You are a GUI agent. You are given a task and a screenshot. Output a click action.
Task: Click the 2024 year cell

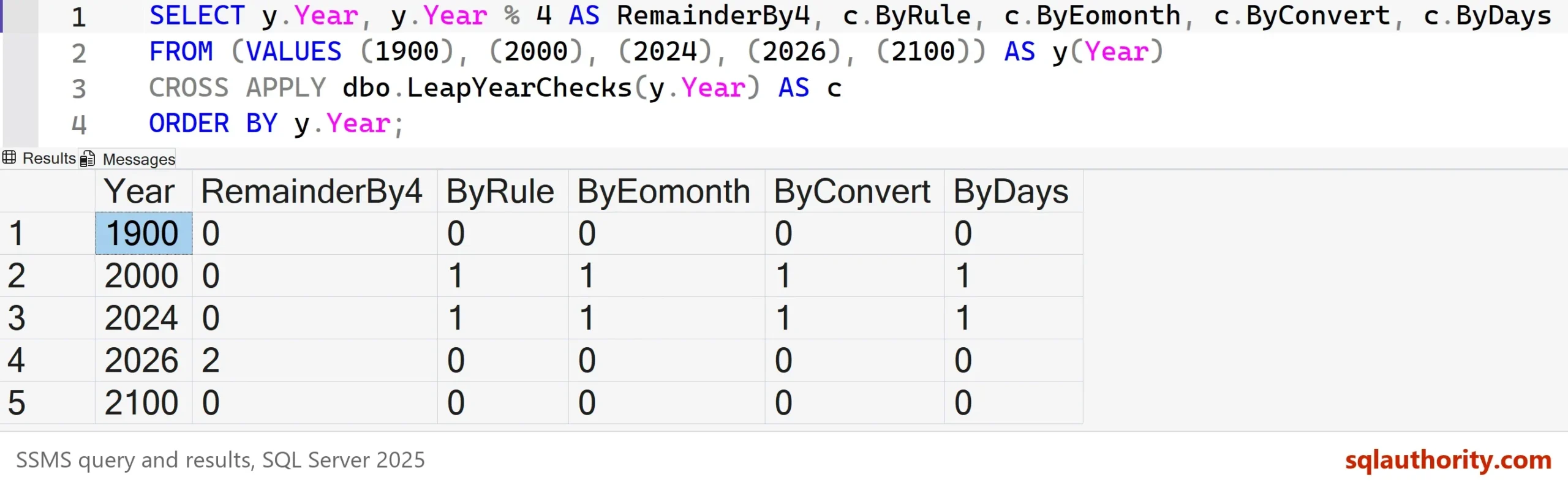(x=144, y=318)
